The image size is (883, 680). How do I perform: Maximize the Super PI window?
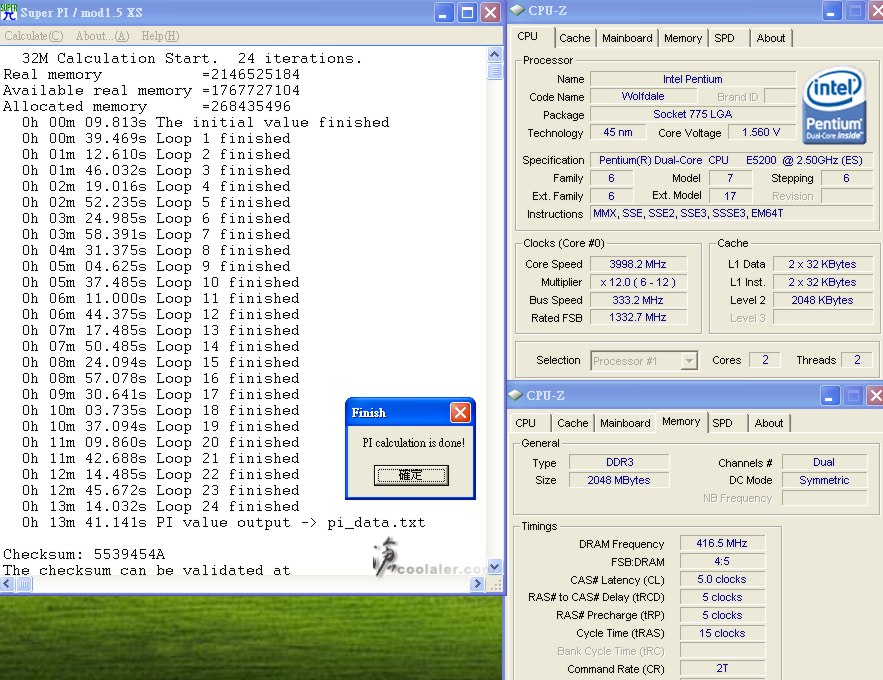pos(467,12)
